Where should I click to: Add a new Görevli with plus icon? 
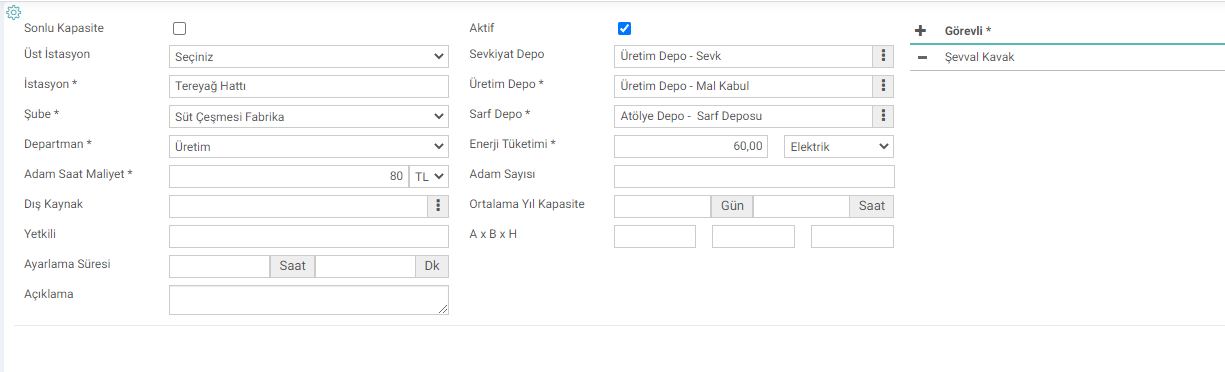point(921,31)
